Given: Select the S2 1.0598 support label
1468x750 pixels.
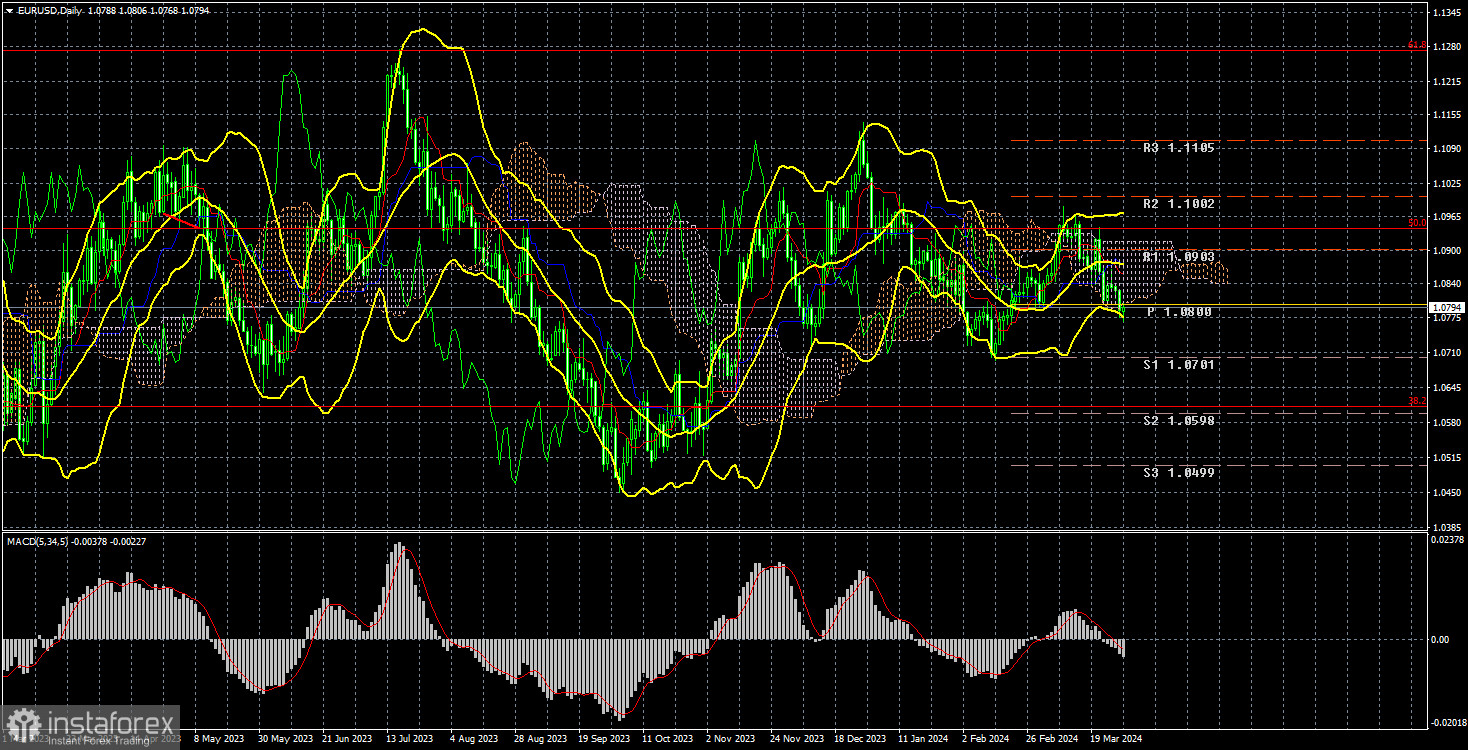Looking at the screenshot, I should [1179, 421].
